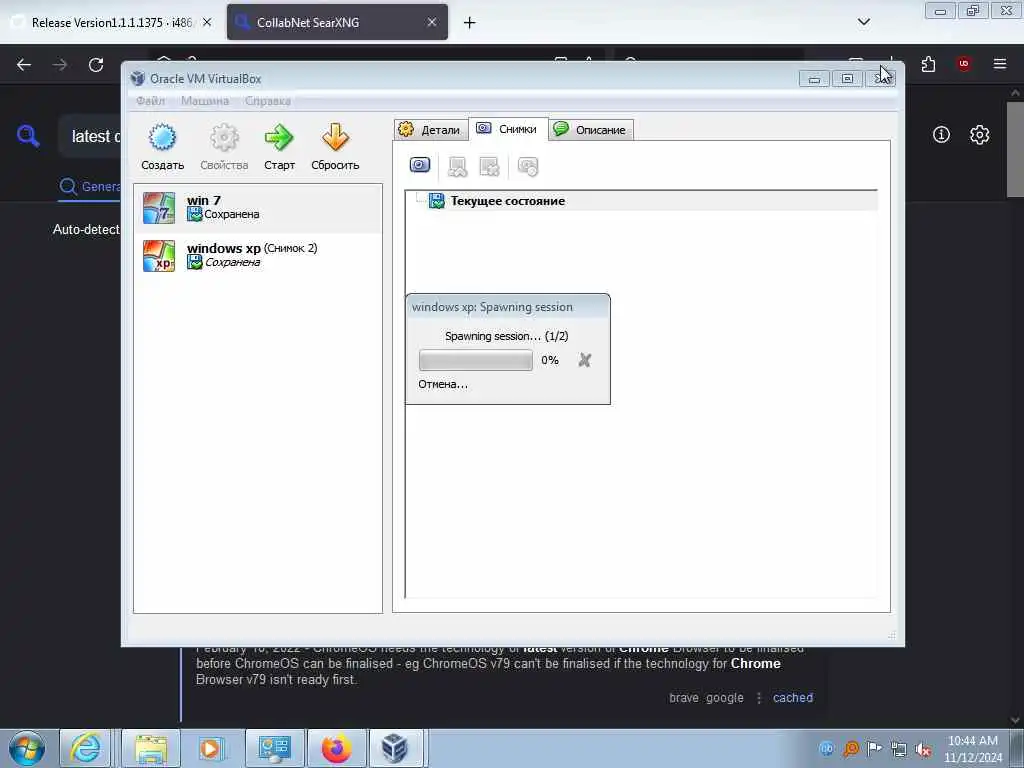The width and height of the screenshot is (1024, 768).
Task: Click the SearXNG search magnifier logo
Action: coord(28,136)
